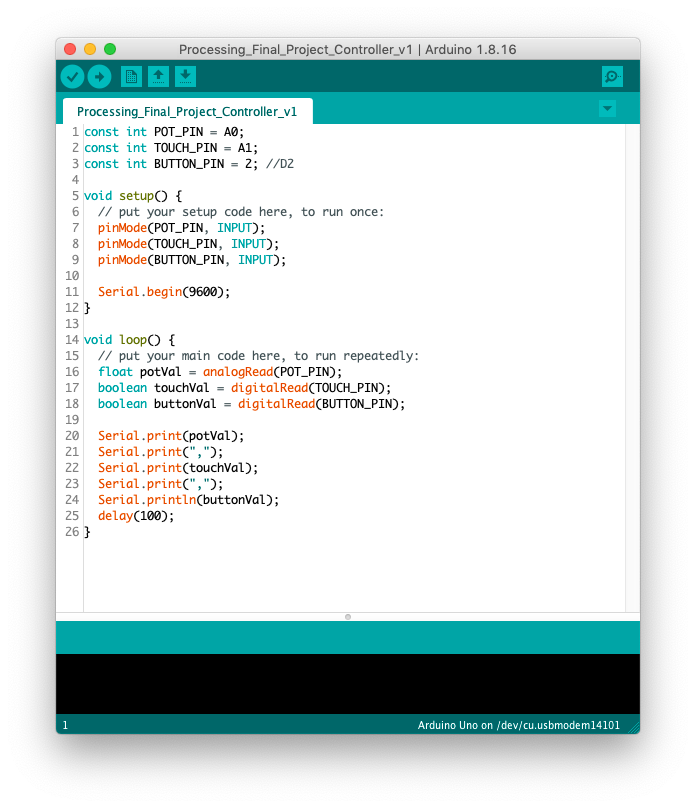Click the '//D2' comment on line 3
Image resolution: width=696 pixels, height=808 pixels.
[x=280, y=164]
